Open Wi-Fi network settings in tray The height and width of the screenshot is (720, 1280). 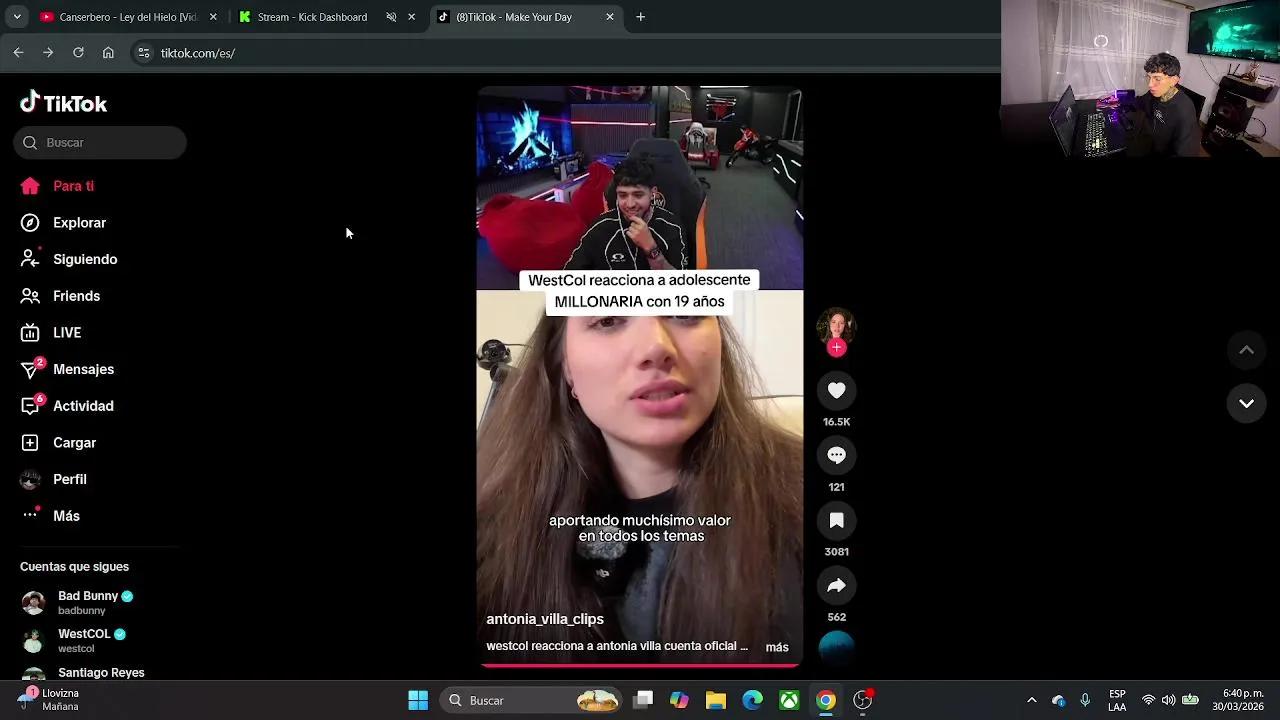[1148, 700]
